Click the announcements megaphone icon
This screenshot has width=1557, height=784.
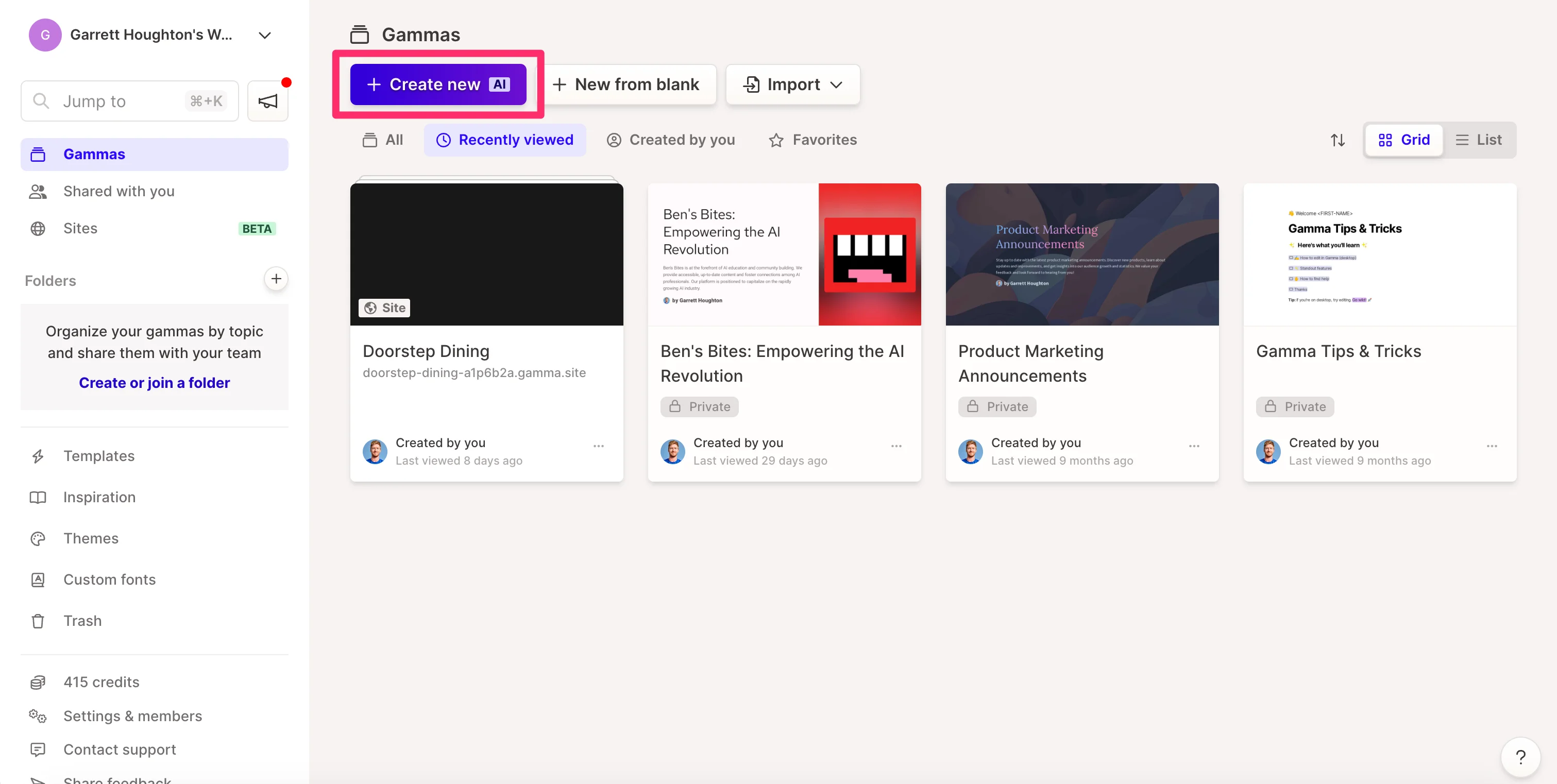pyautogui.click(x=268, y=101)
